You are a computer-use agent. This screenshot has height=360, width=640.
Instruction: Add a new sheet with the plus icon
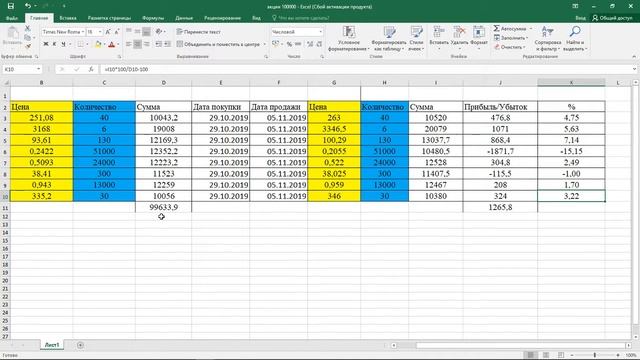click(x=80, y=345)
